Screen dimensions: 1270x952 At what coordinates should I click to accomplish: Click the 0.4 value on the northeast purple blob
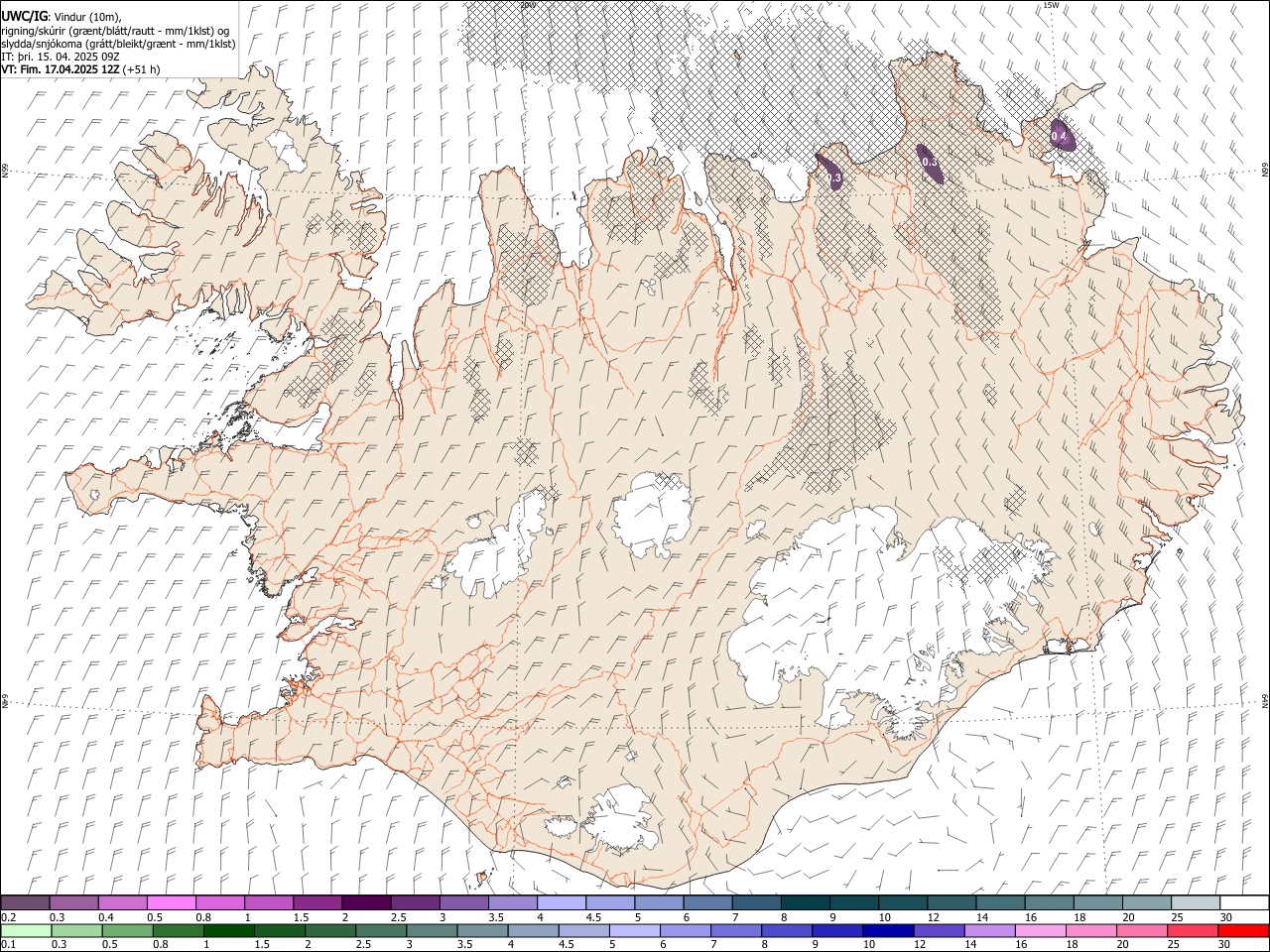click(1059, 136)
